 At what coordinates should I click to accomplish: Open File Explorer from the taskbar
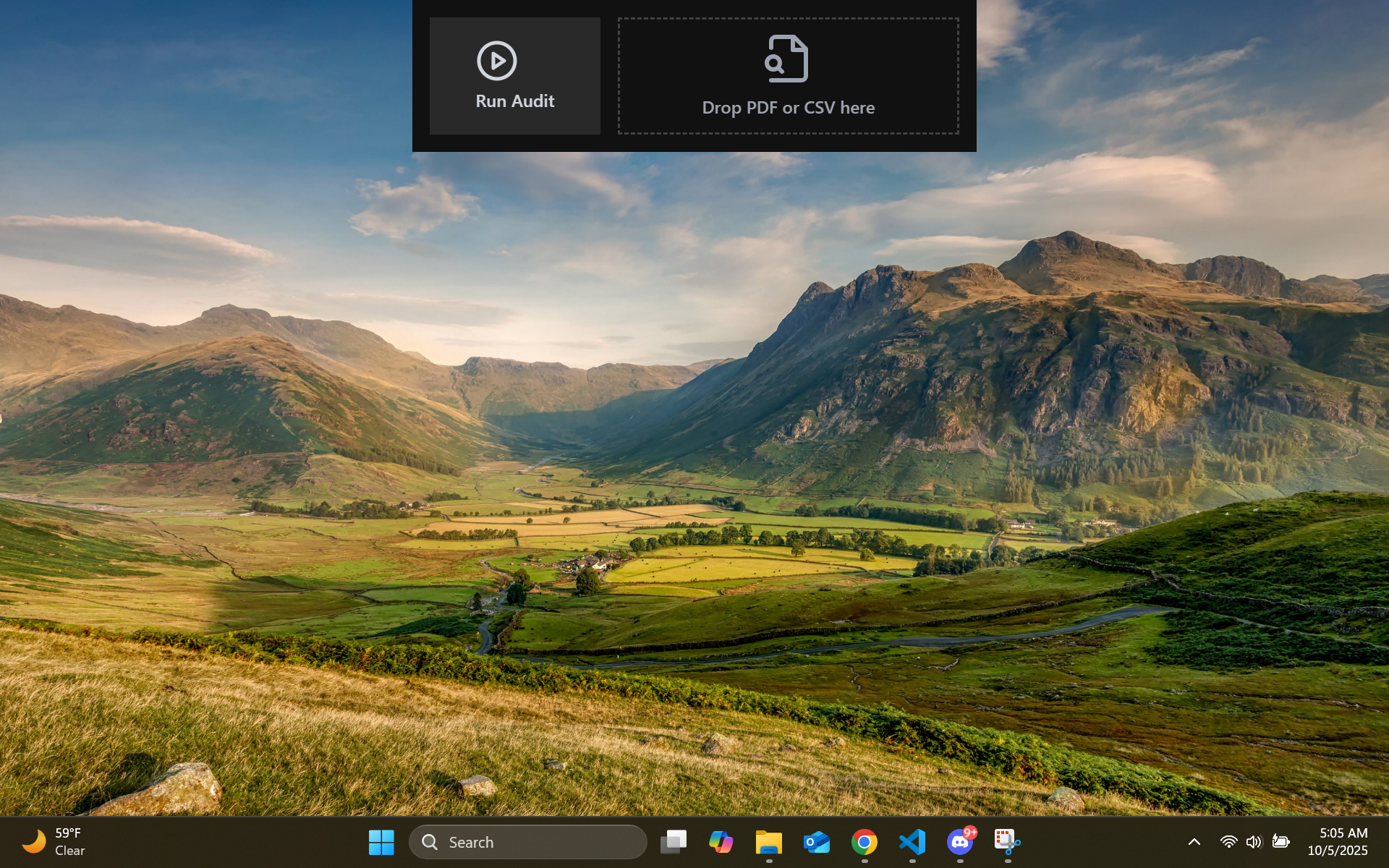[x=768, y=842]
